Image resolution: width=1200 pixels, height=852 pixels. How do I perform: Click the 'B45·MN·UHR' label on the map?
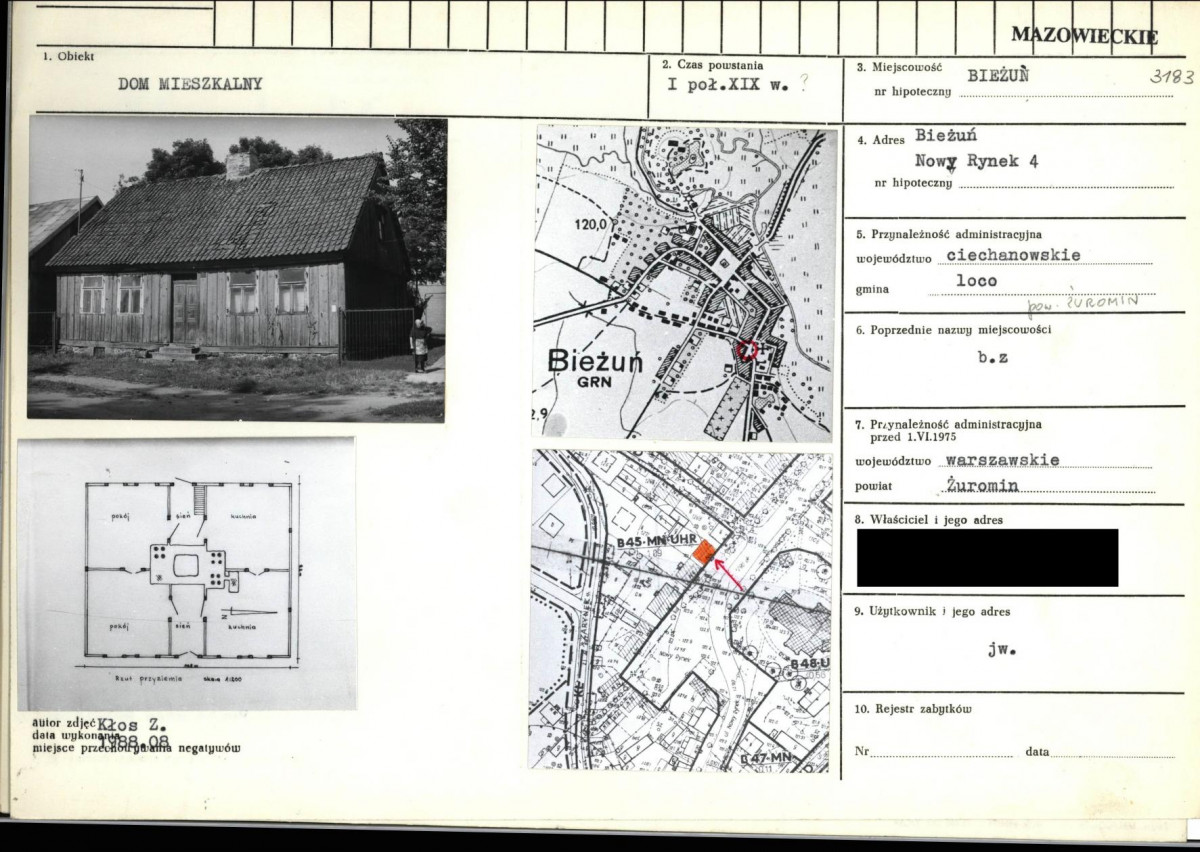click(655, 541)
